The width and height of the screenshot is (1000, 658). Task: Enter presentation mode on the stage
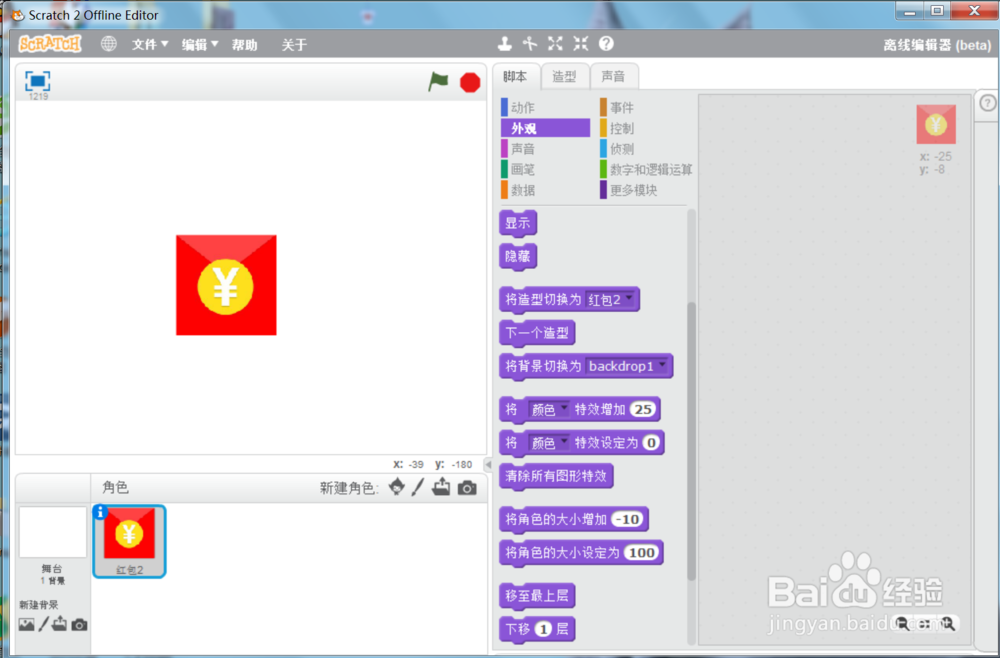(x=36, y=82)
